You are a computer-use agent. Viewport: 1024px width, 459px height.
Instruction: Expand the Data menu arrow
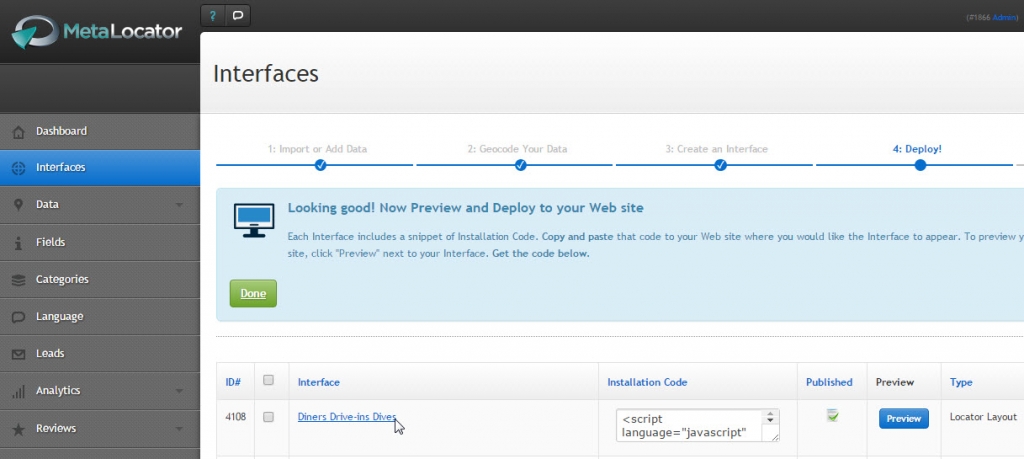(179, 205)
